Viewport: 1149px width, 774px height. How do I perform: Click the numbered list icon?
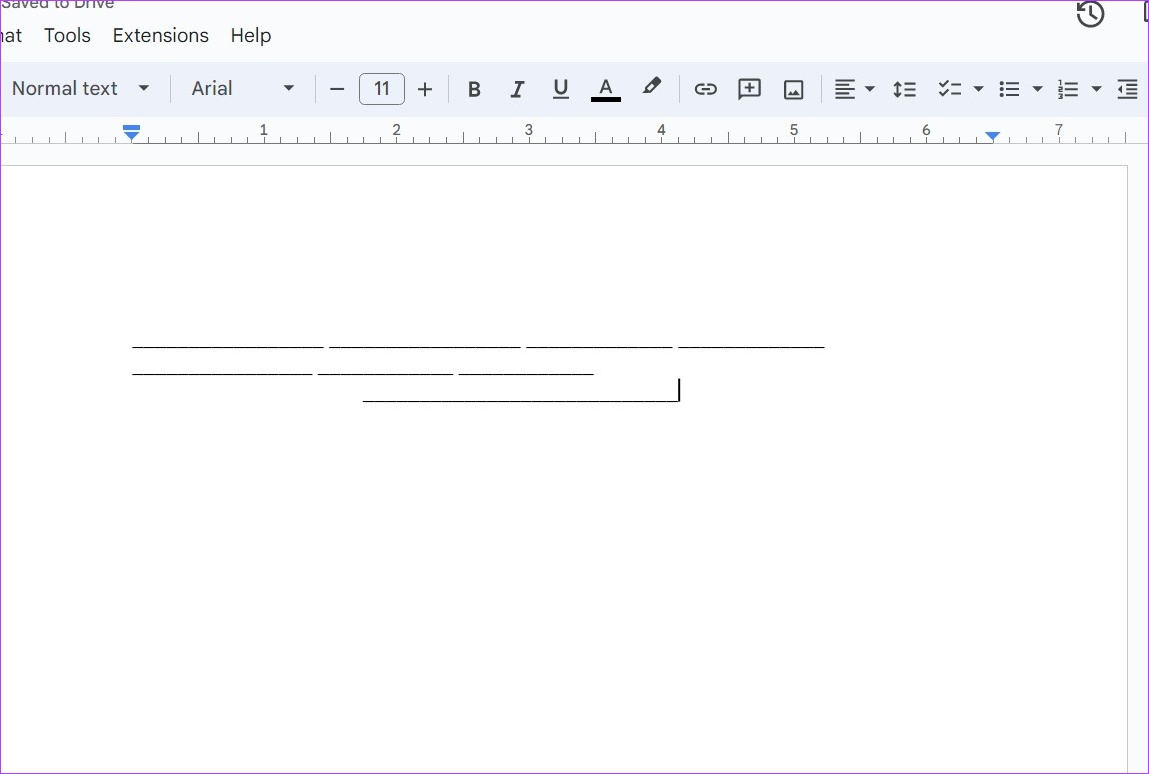tap(1068, 89)
